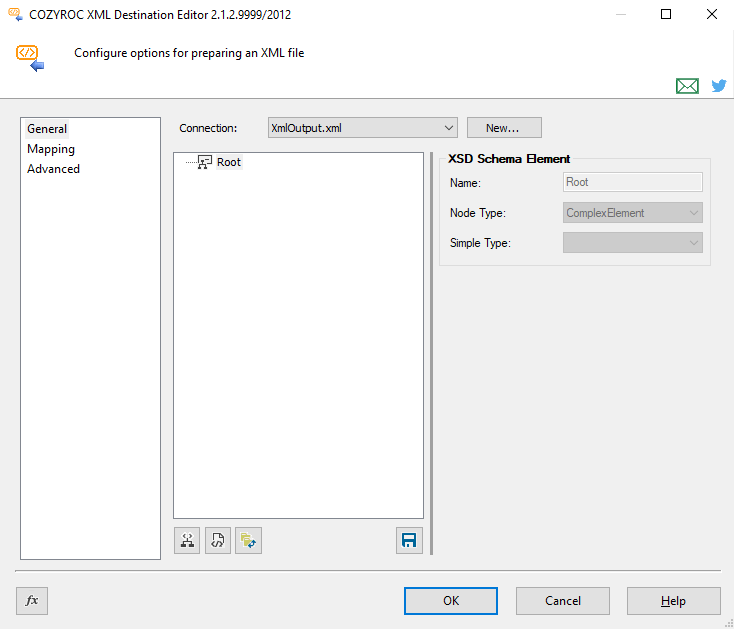Viewport: 734px width, 629px height.
Task: Confirm with the OK button
Action: click(451, 601)
